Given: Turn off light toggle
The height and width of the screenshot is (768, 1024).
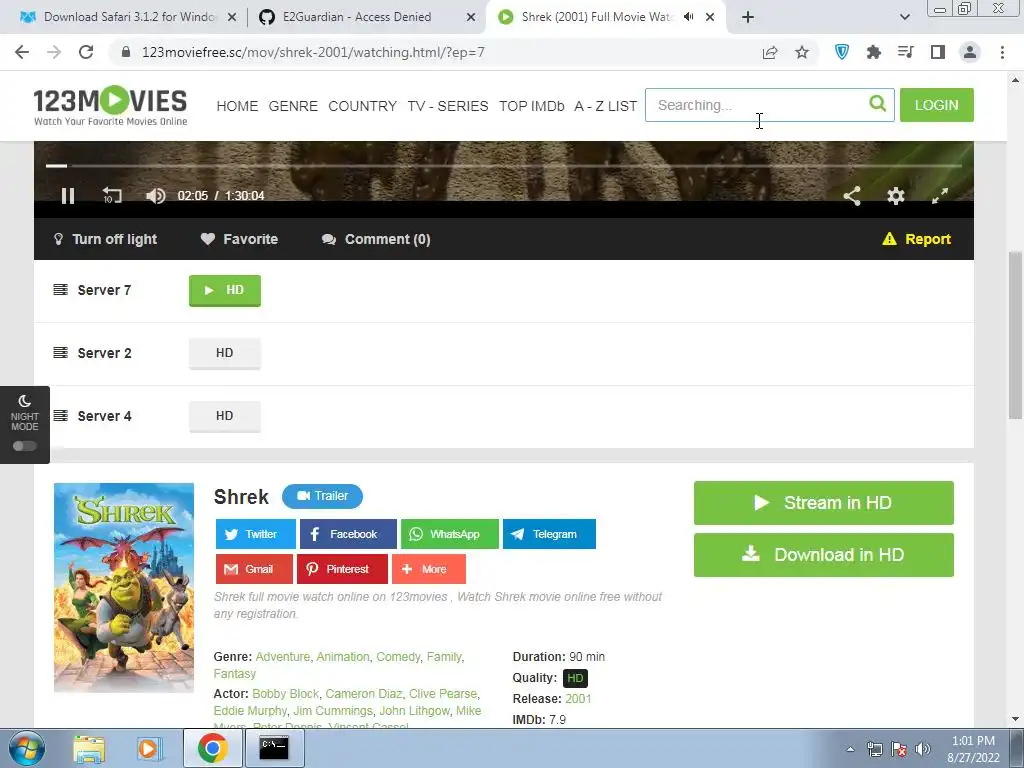Looking at the screenshot, I should 105,239.
